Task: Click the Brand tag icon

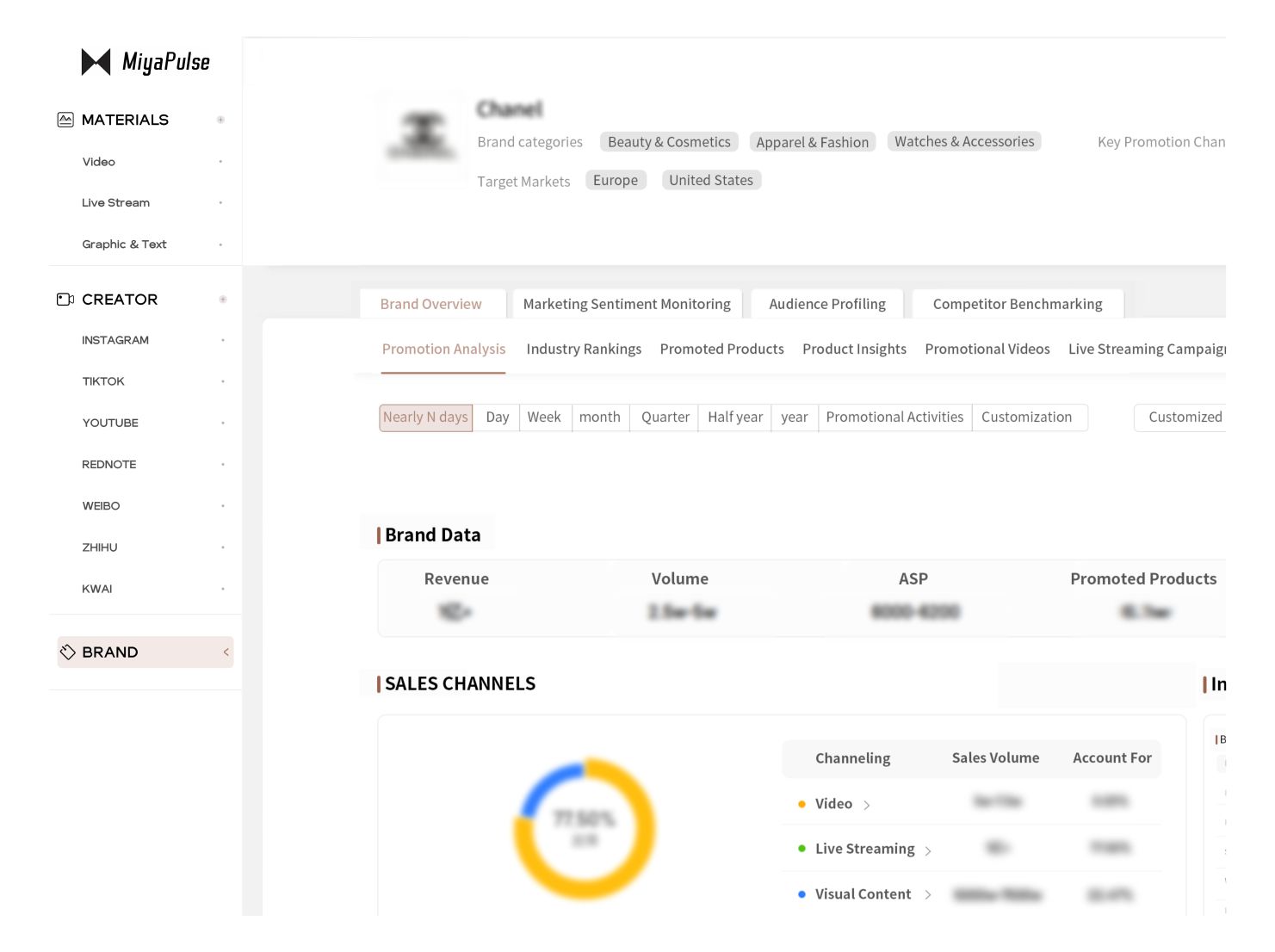Action: [x=68, y=652]
